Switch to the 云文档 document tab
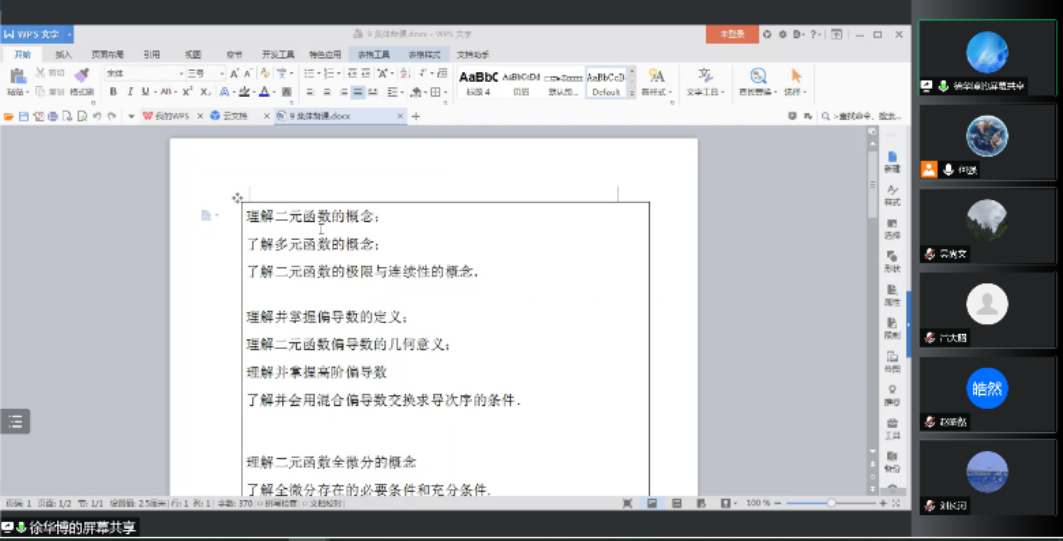Viewport: 1063px width, 541px height. (x=235, y=116)
